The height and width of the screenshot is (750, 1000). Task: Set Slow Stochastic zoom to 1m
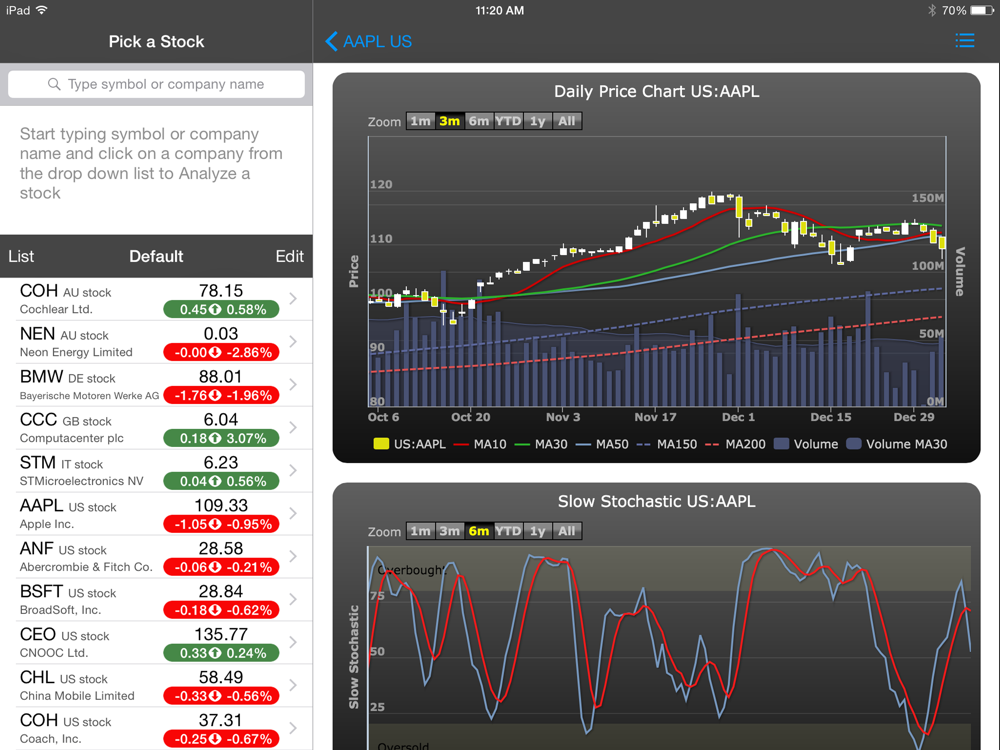tap(420, 531)
